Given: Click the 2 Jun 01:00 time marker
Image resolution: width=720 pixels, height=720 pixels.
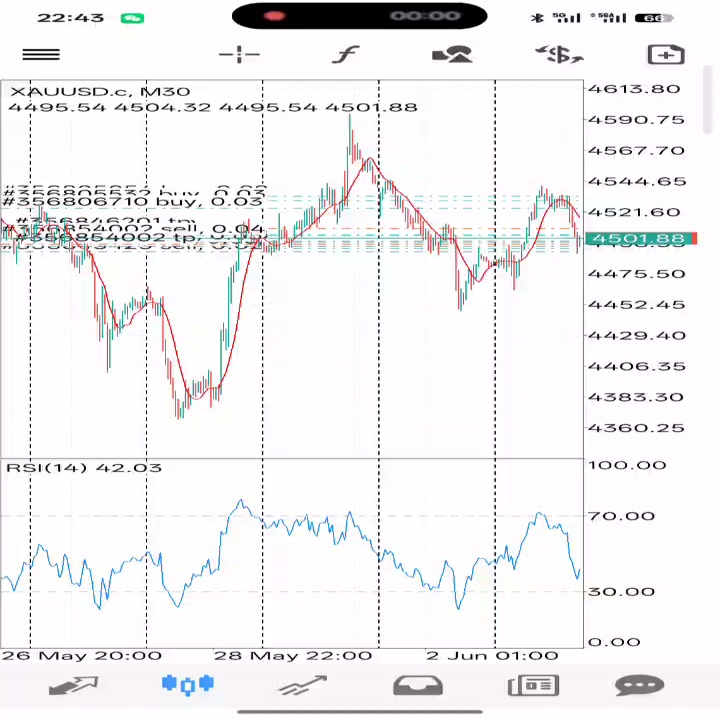Looking at the screenshot, I should pyautogui.click(x=492, y=655).
